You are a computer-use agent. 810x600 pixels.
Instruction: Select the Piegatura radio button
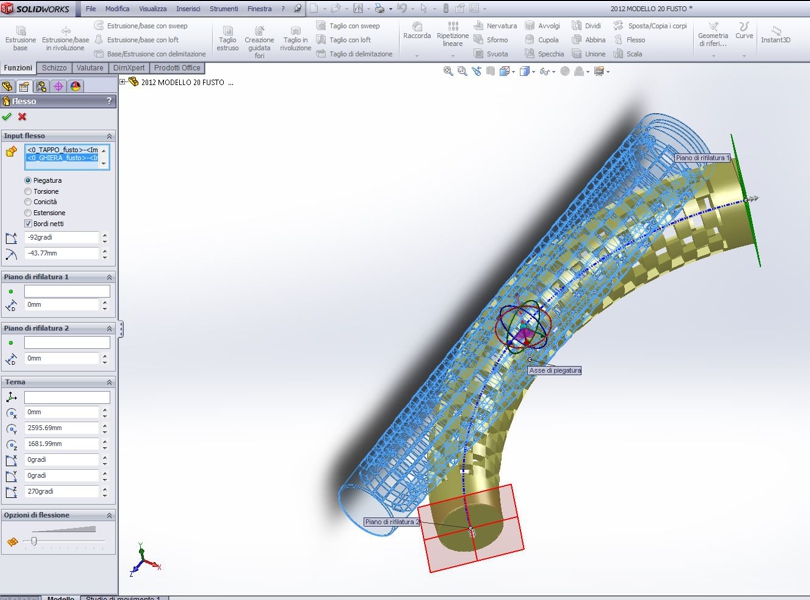pyautogui.click(x=28, y=180)
